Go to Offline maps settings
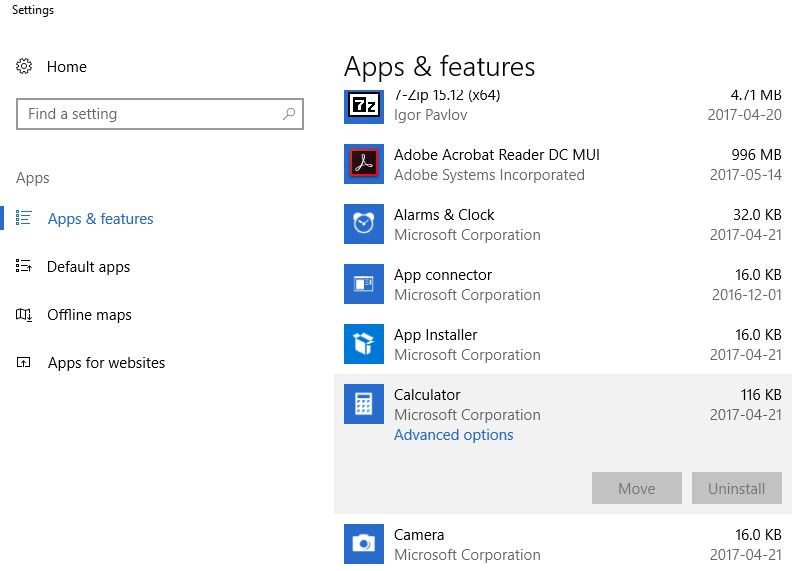The height and width of the screenshot is (571, 809). click(89, 315)
